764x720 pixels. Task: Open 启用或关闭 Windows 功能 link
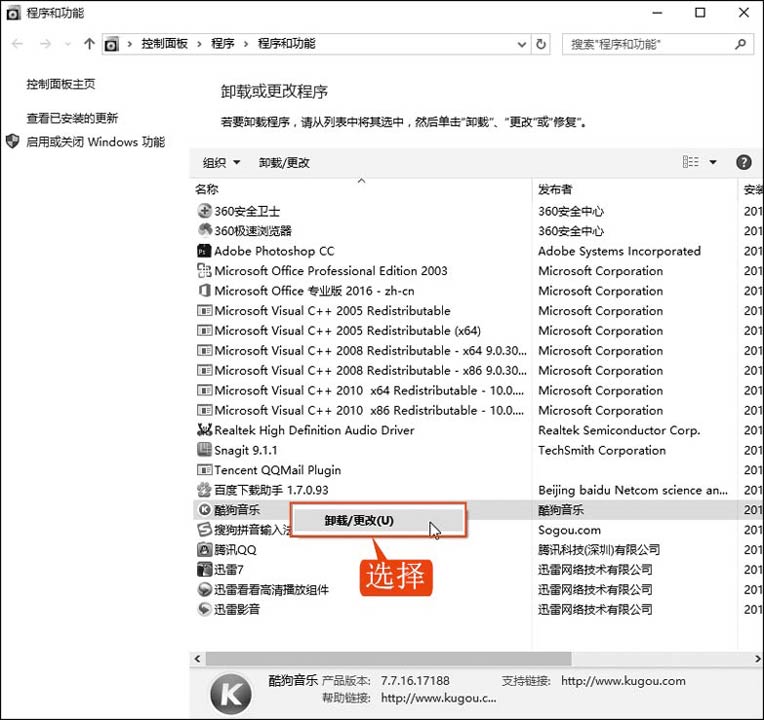pyautogui.click(x=96, y=142)
